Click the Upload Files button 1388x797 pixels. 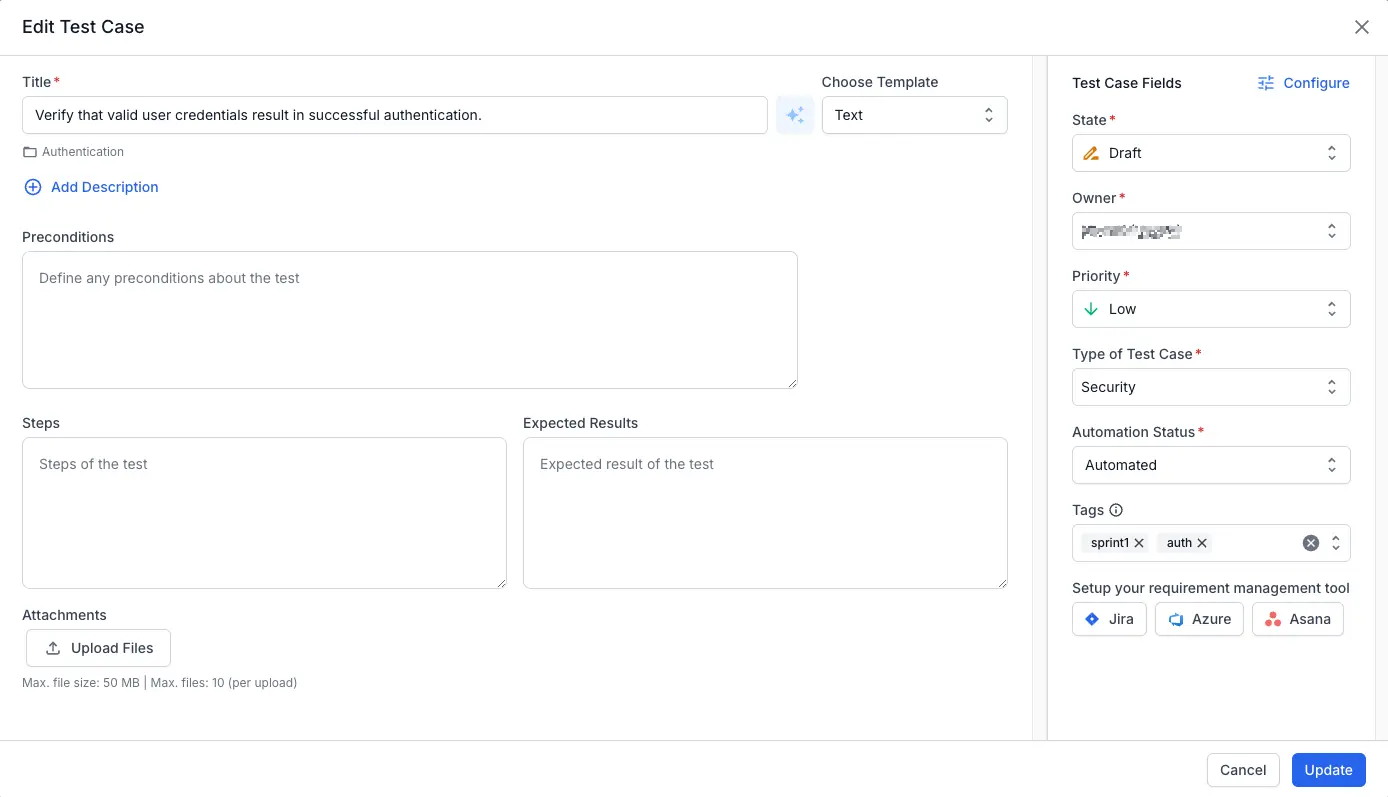pos(98,648)
